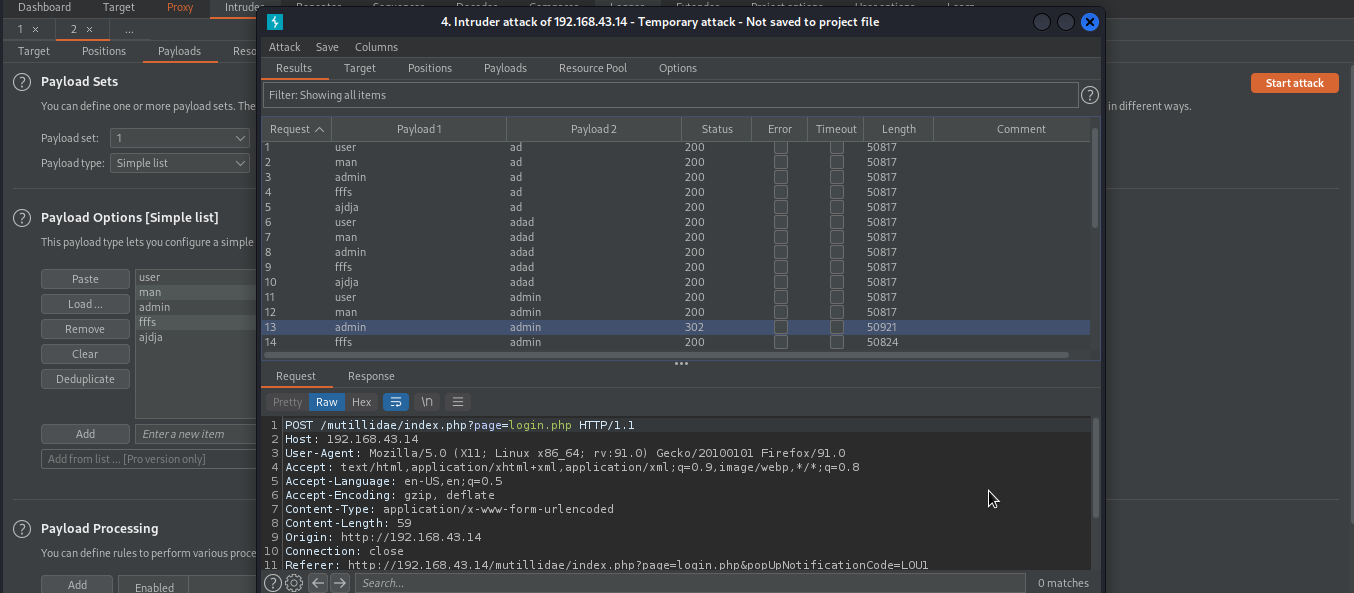1354x593 pixels.
Task: Toggle word wrap icon in request viewer
Action: 396,402
